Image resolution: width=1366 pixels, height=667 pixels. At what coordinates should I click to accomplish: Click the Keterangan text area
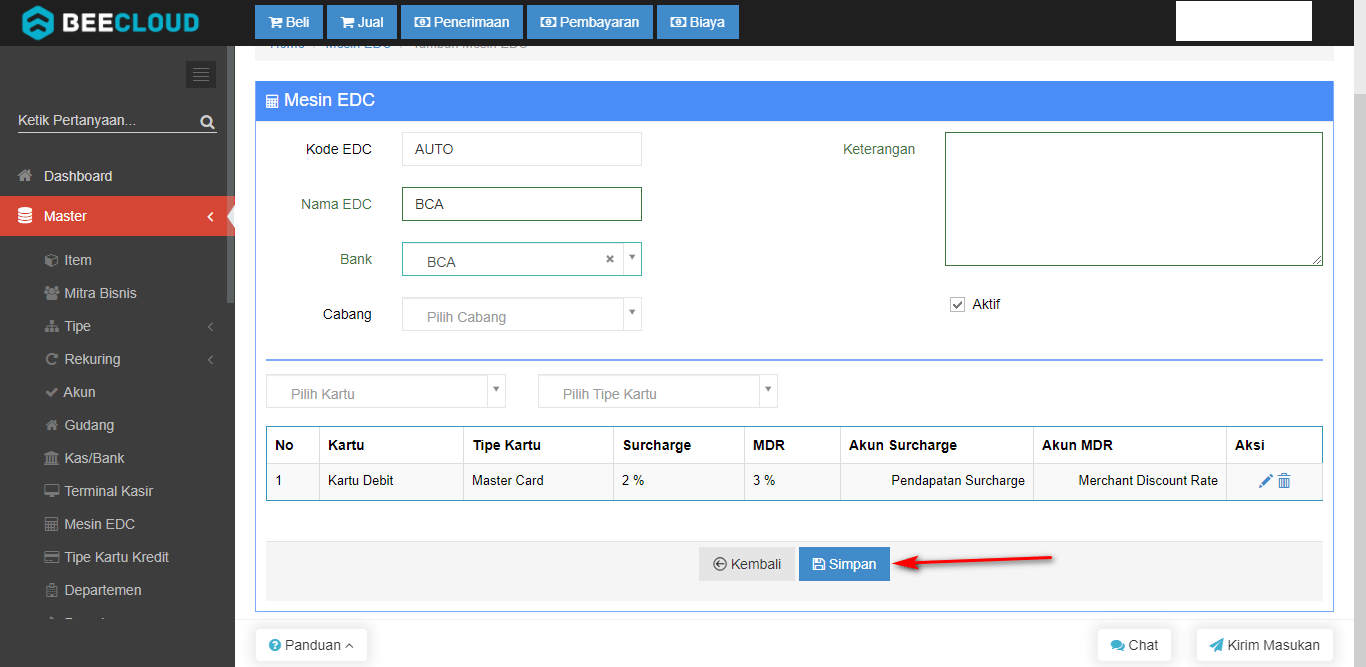point(1134,199)
